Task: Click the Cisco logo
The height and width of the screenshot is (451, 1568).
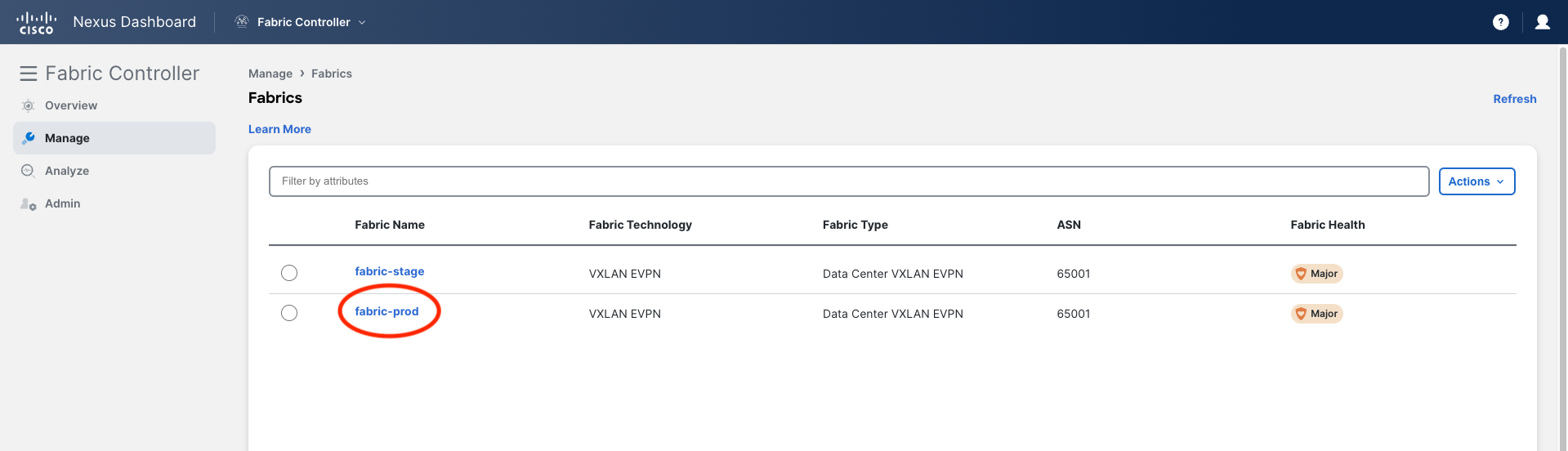Action: tap(37, 22)
